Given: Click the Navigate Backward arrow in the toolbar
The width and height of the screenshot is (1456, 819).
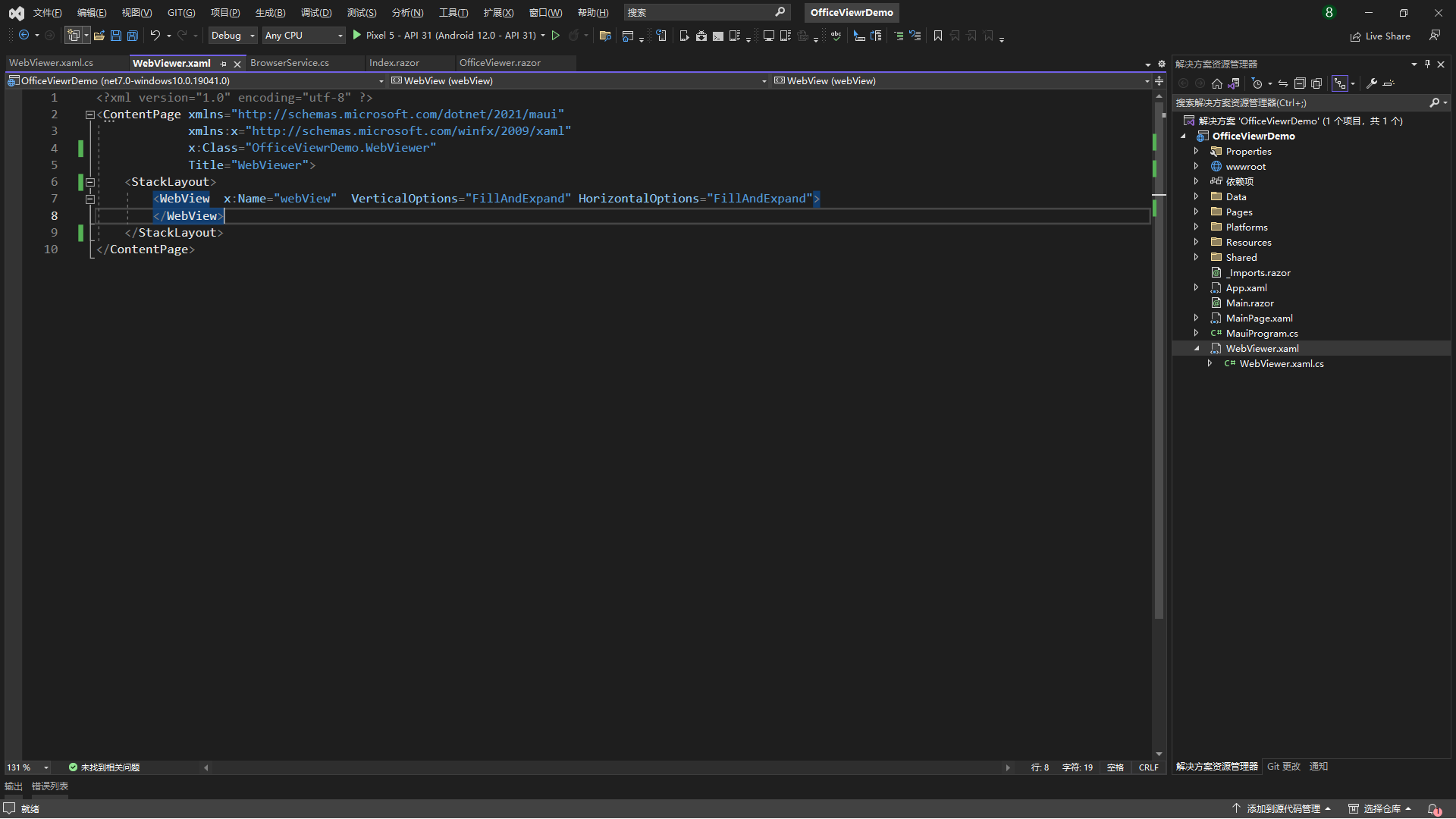Looking at the screenshot, I should point(24,36).
